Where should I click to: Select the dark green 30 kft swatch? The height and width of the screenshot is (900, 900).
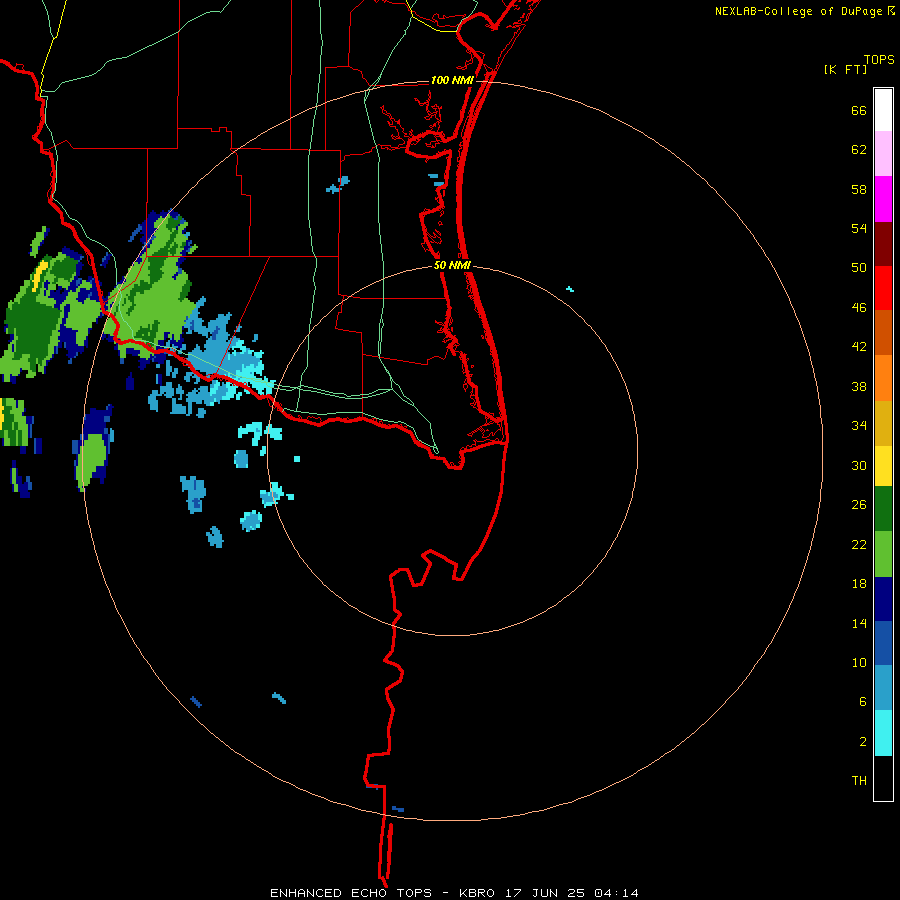coord(883,509)
